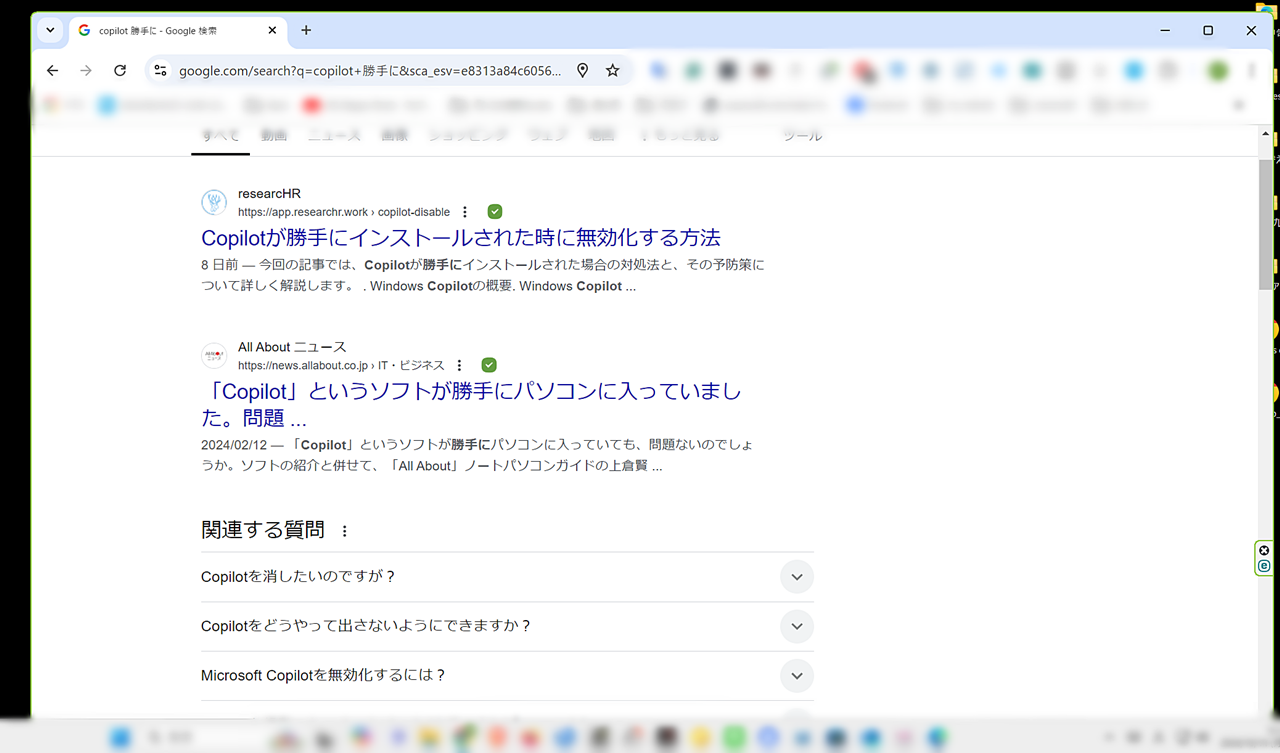Select the "copilot 勝手に - Google 検索" tab
Screen dimensions: 1280x753
pyautogui.click(x=178, y=30)
